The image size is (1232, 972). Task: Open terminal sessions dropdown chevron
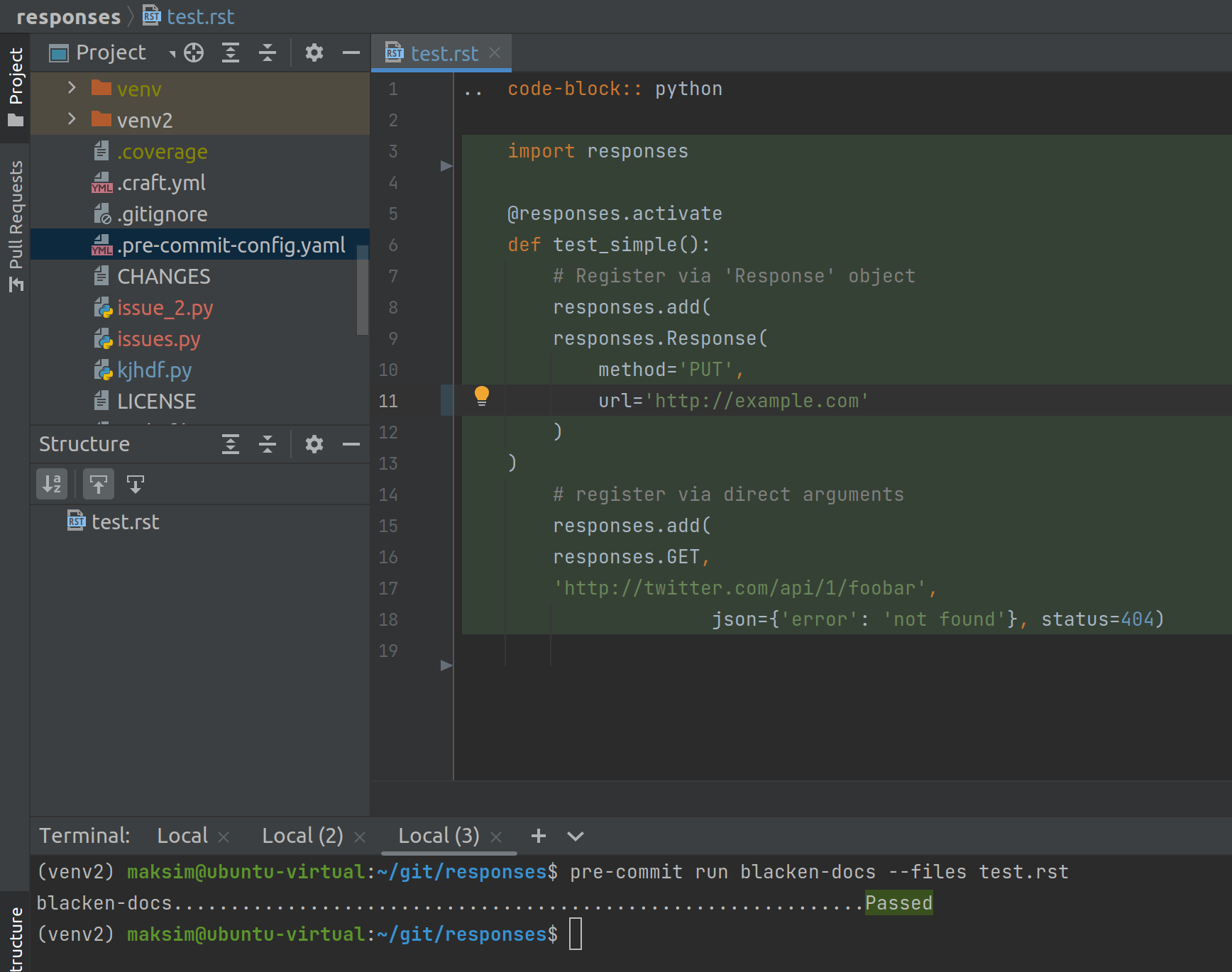coord(576,836)
